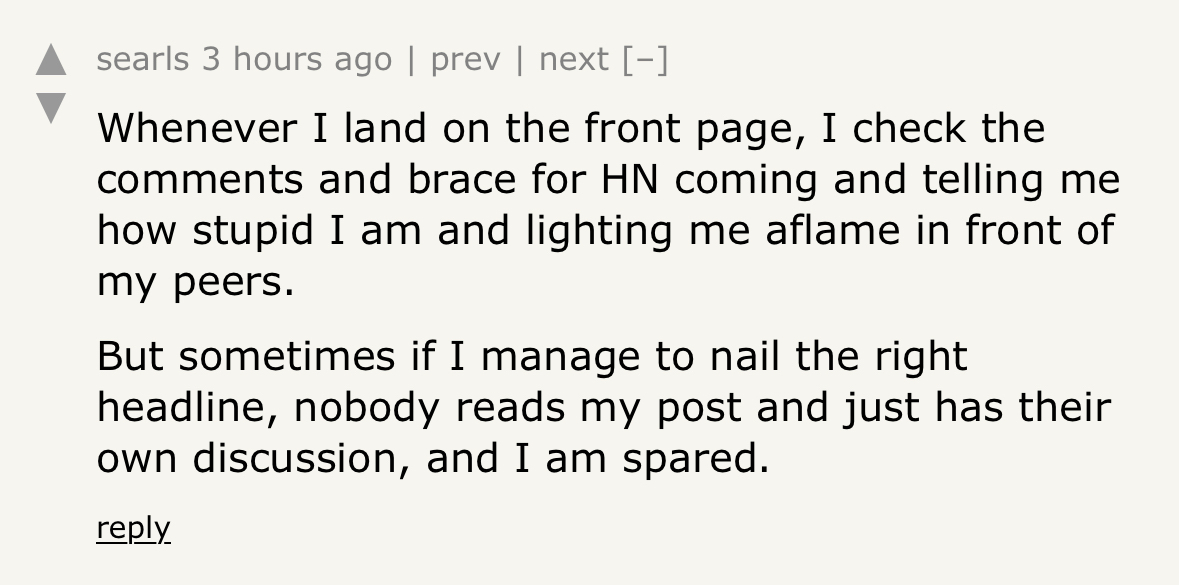This screenshot has width=1179, height=585.
Task: Jump to previous comment via "prev"
Action: pyautogui.click(x=466, y=60)
